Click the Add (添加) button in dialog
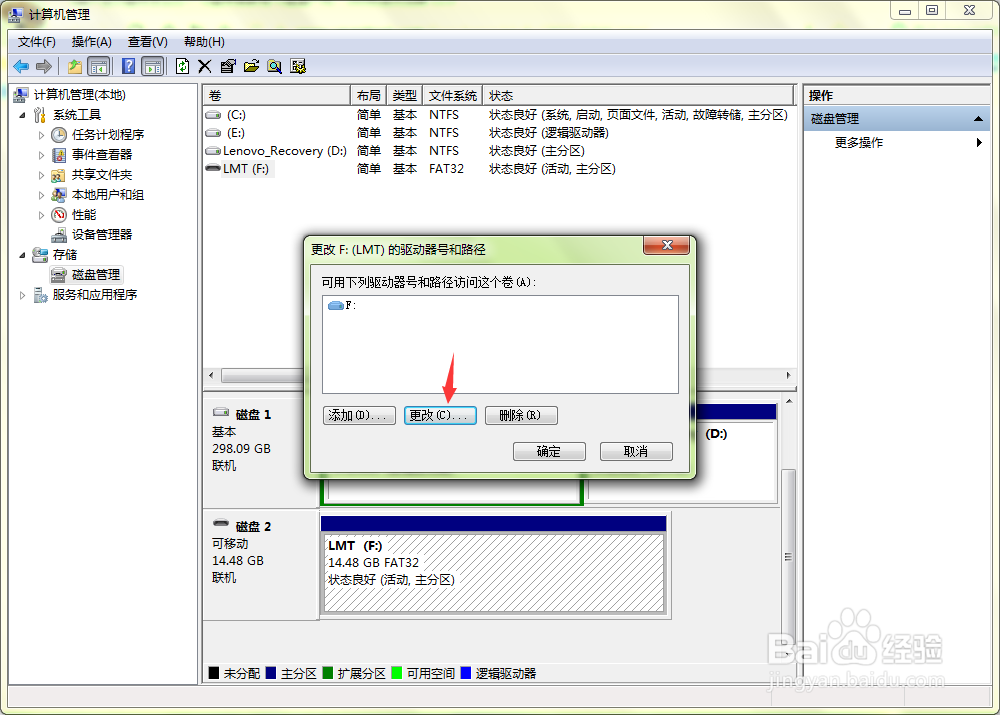1000x715 pixels. pos(359,415)
